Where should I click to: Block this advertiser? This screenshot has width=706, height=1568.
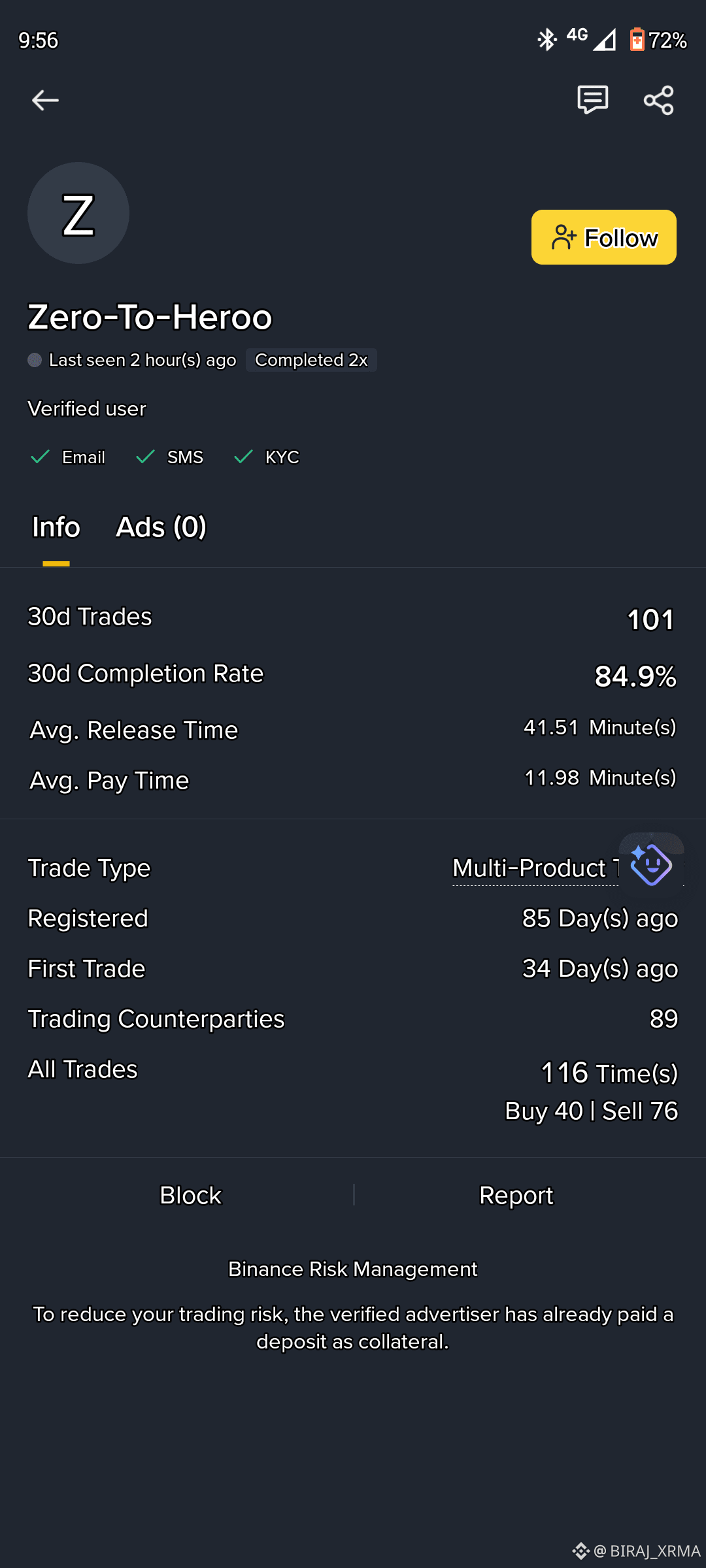pos(190,1195)
